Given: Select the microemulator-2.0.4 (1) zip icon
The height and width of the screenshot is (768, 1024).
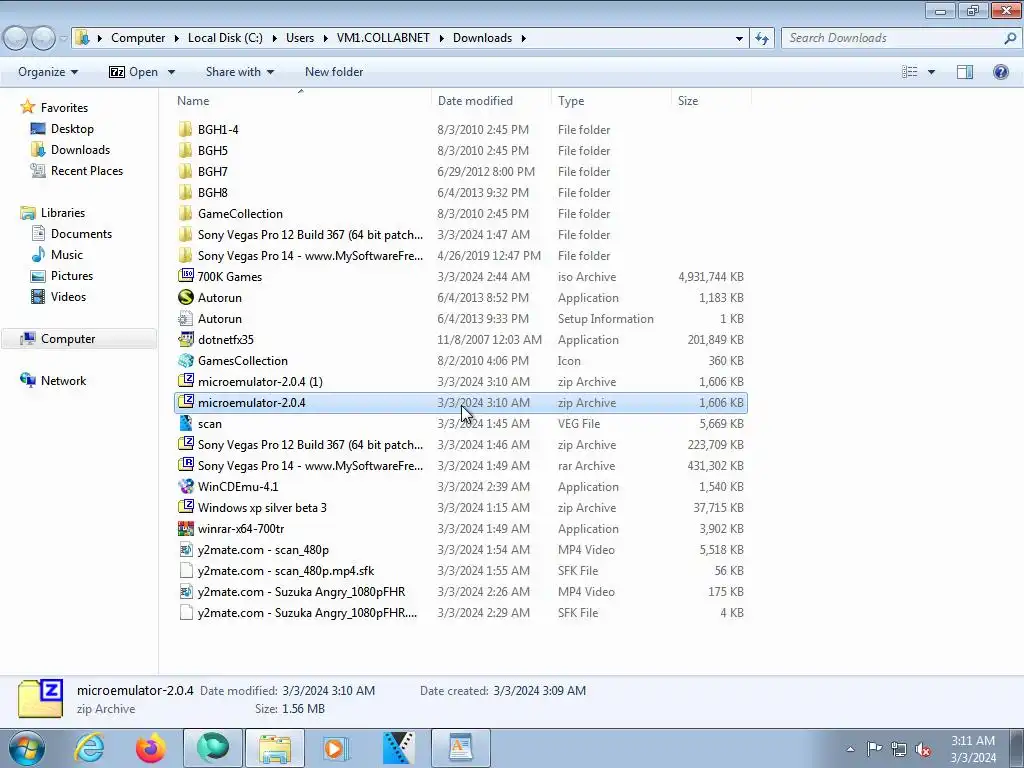Looking at the screenshot, I should pos(186,381).
